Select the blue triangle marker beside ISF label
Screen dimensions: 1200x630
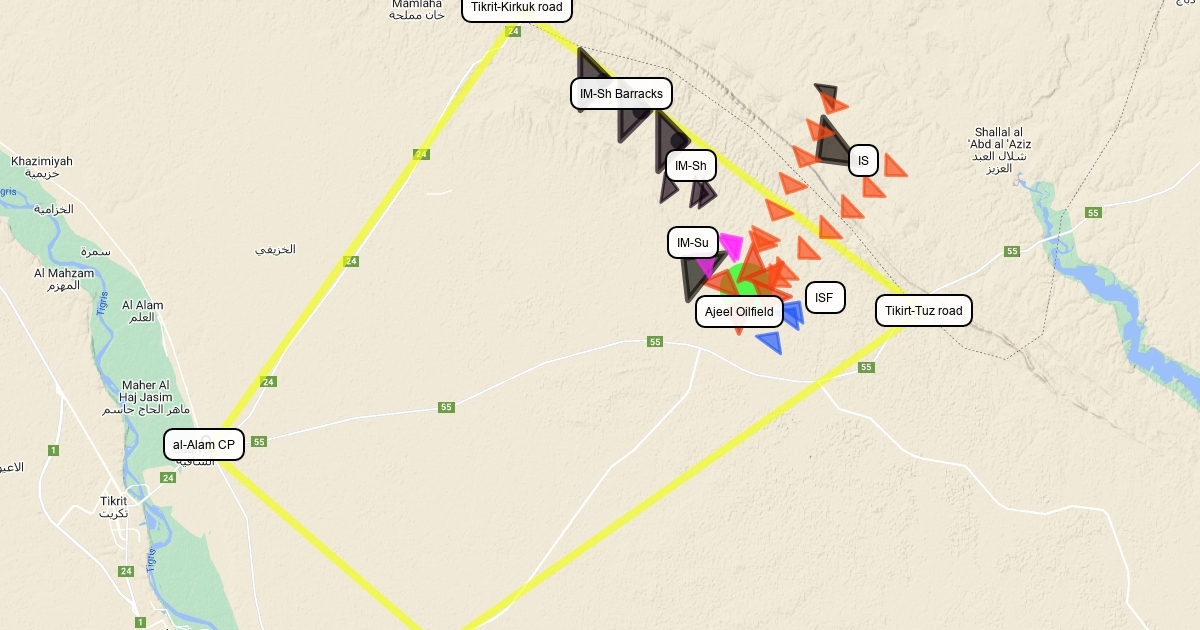pos(792,314)
